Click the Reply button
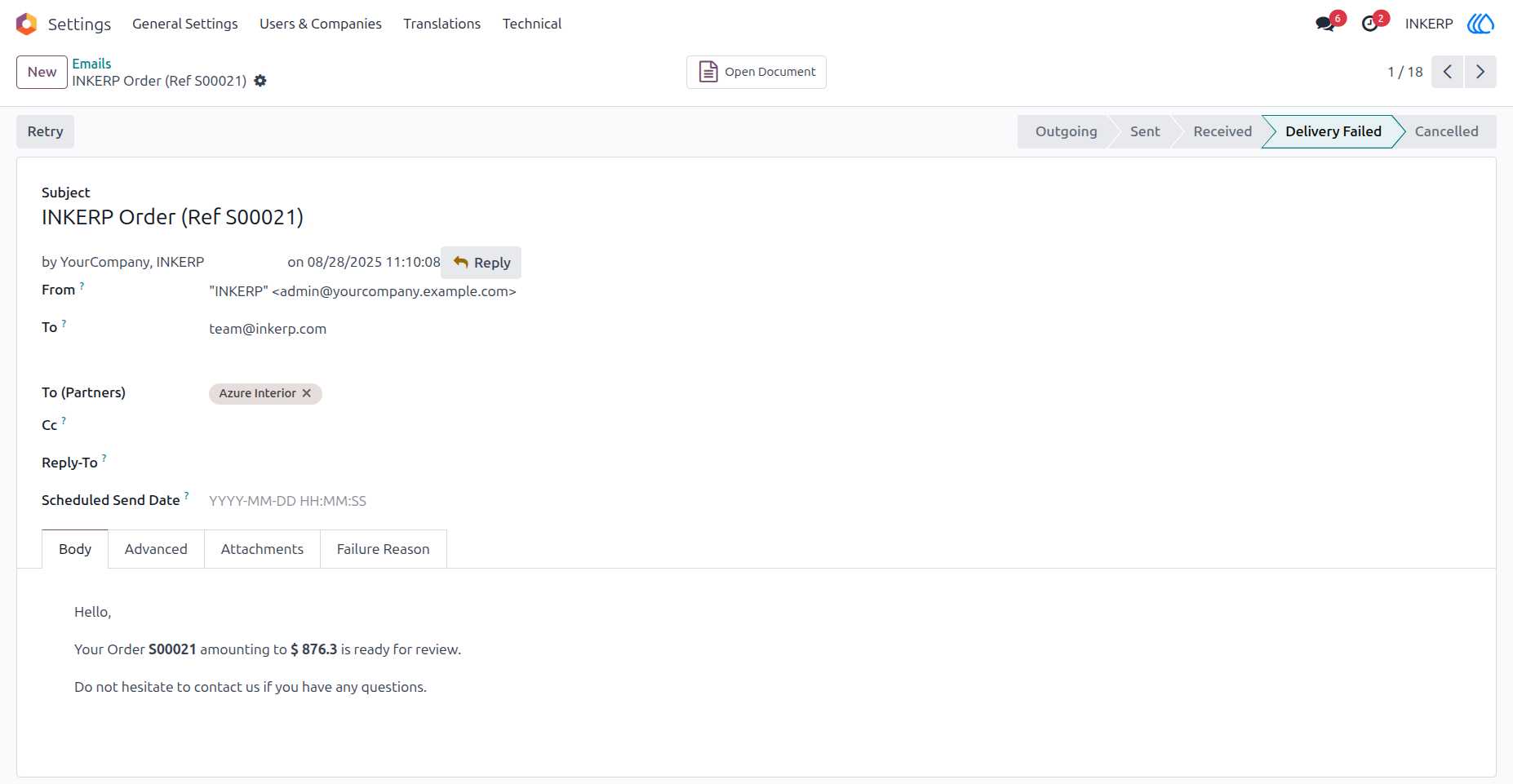 click(x=481, y=263)
